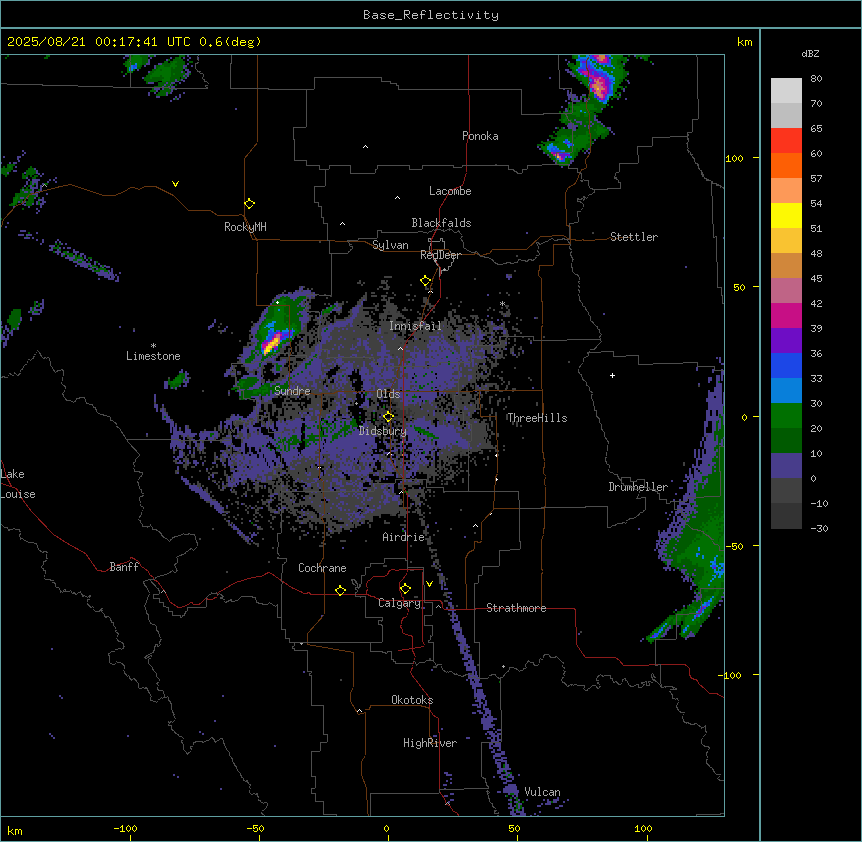Click the intense storm cell northwest of Sundre
Viewport: 862px width, 842px height.
[x=272, y=342]
